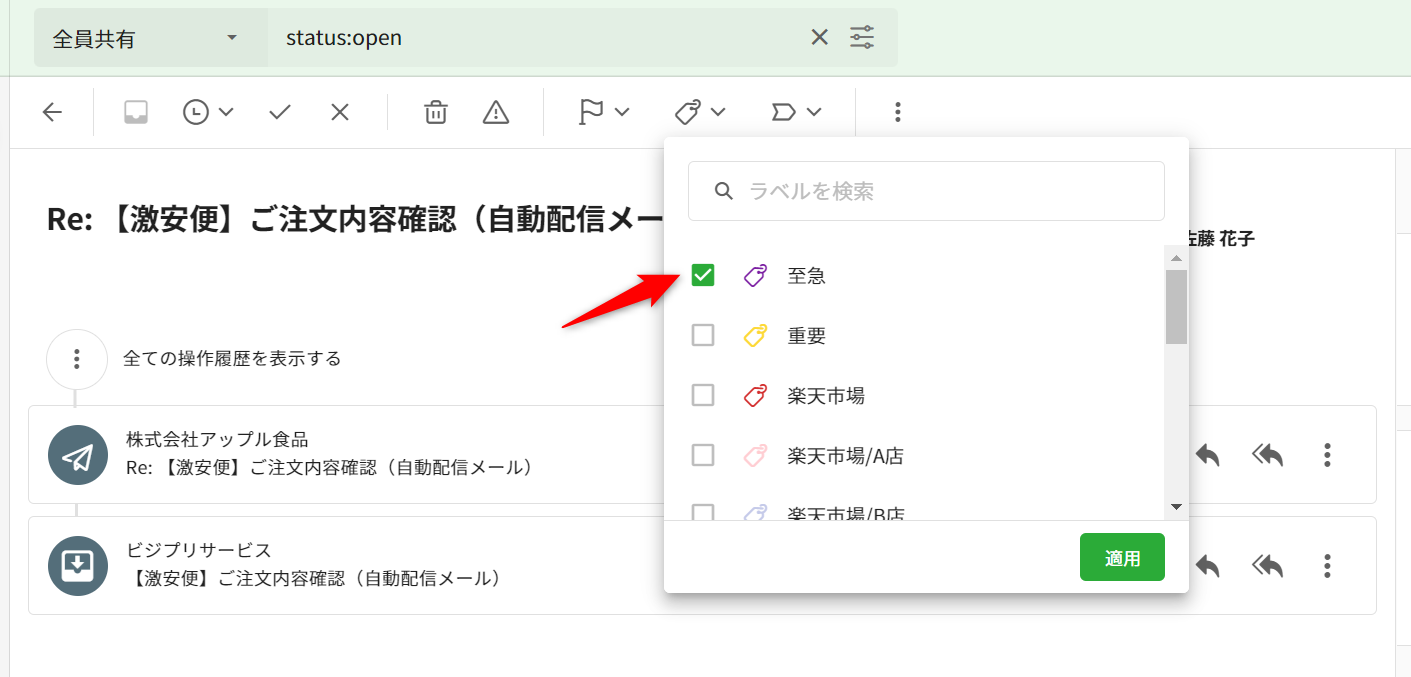Reply all to 株式会社アップル食品 message
This screenshot has width=1411, height=677.
1267,455
